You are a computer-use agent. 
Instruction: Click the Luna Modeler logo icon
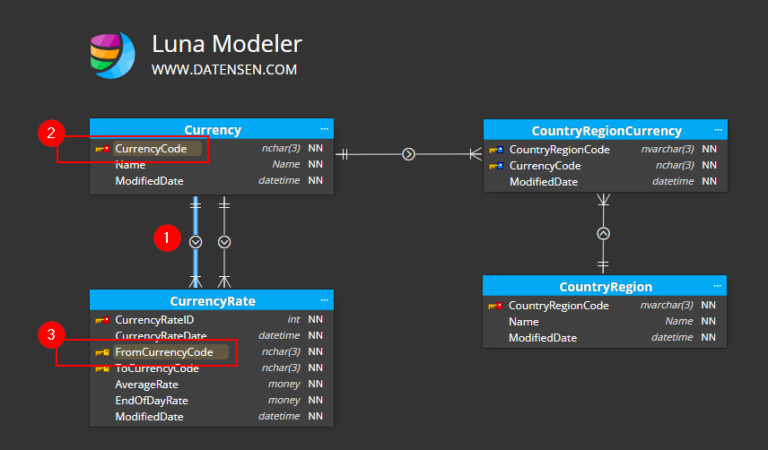[x=113, y=55]
